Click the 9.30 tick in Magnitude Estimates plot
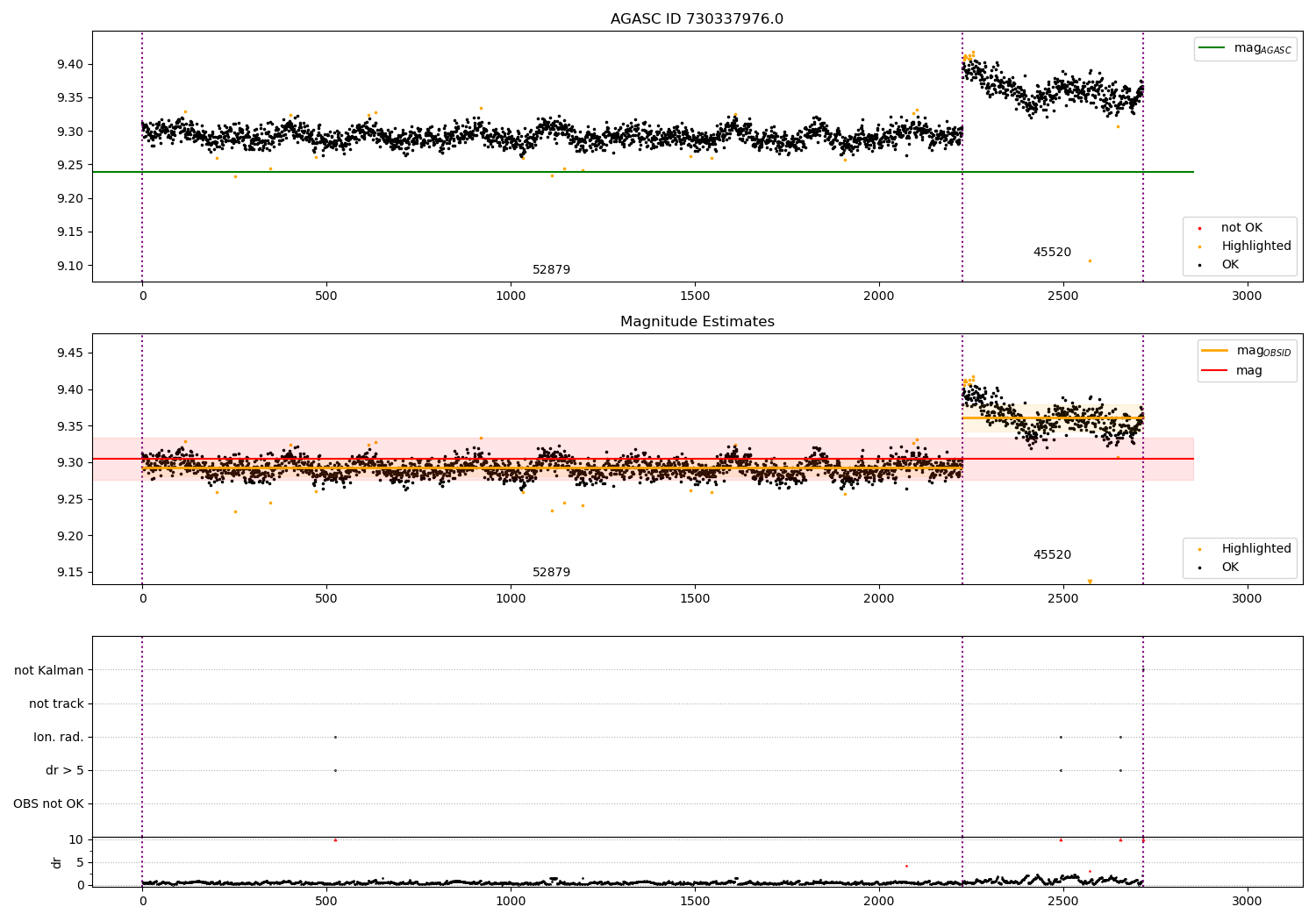Viewport: 1316px width, 921px height. [x=68, y=463]
